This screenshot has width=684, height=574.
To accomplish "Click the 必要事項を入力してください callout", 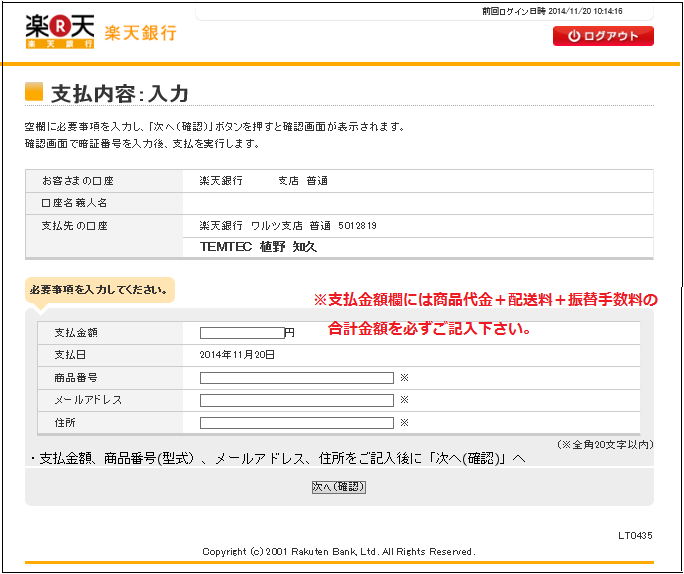I will coord(100,290).
